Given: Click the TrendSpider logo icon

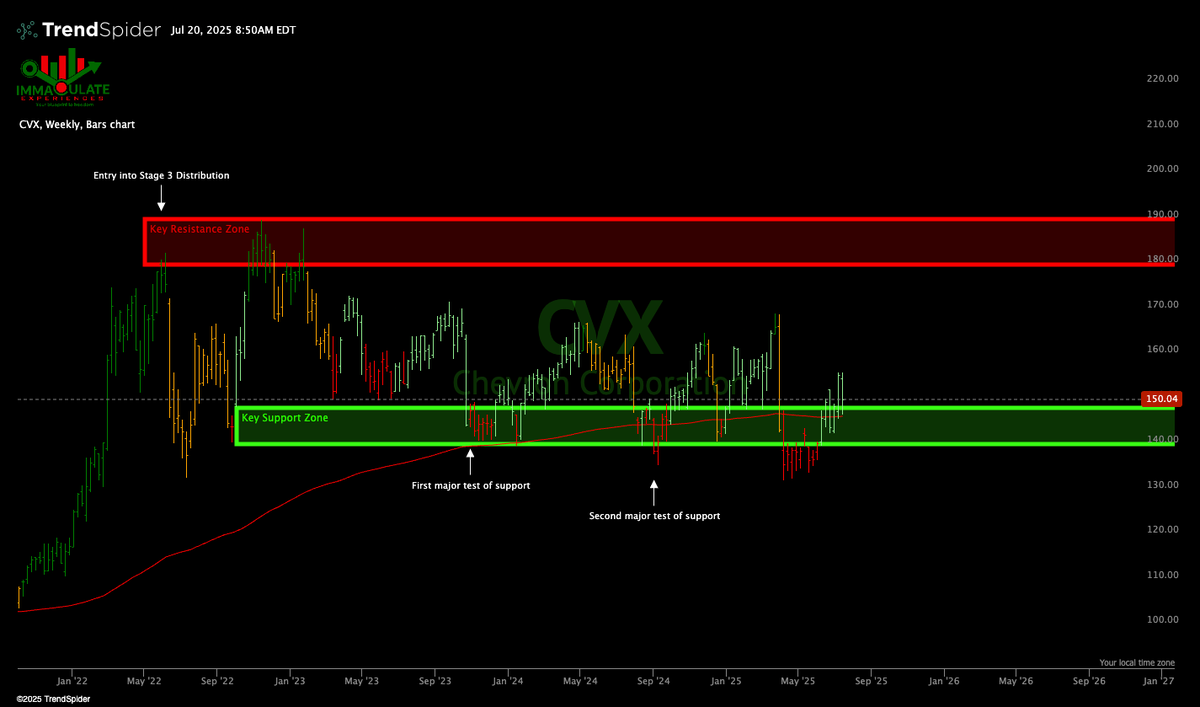Looking at the screenshot, I should pos(27,30).
